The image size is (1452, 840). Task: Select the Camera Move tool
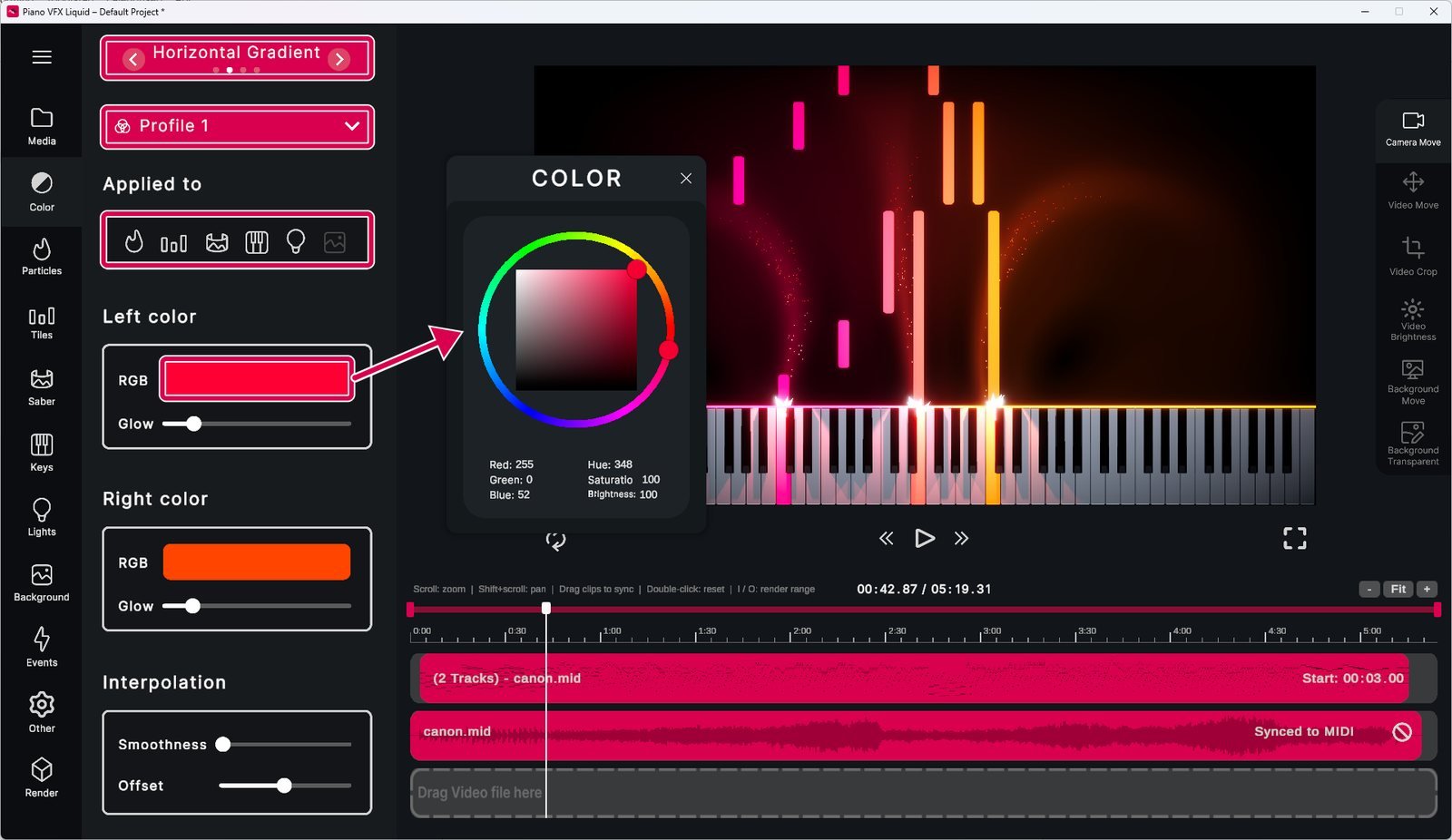click(1413, 129)
